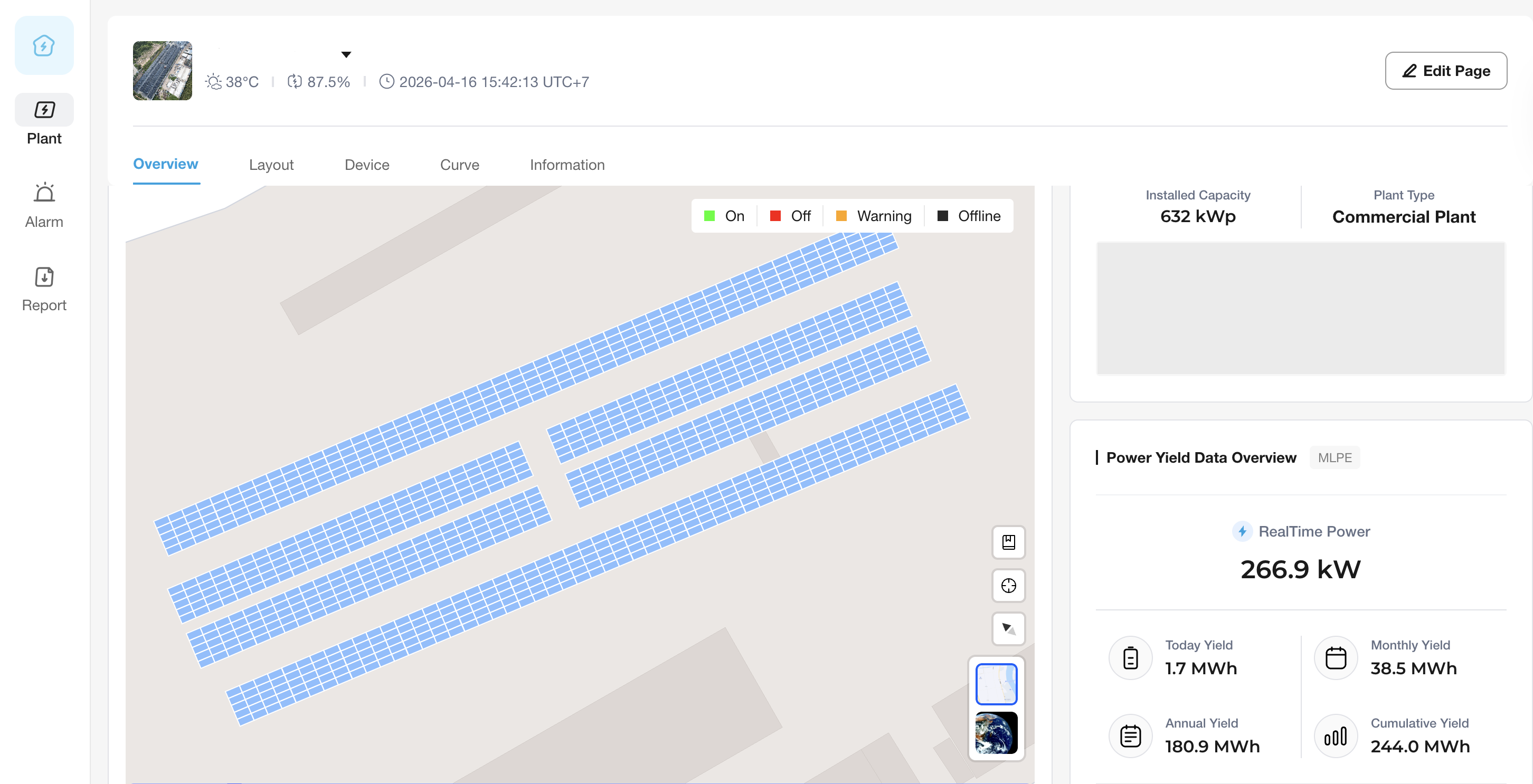
Task: Click the recenter crosshair map button
Action: pos(1008,585)
